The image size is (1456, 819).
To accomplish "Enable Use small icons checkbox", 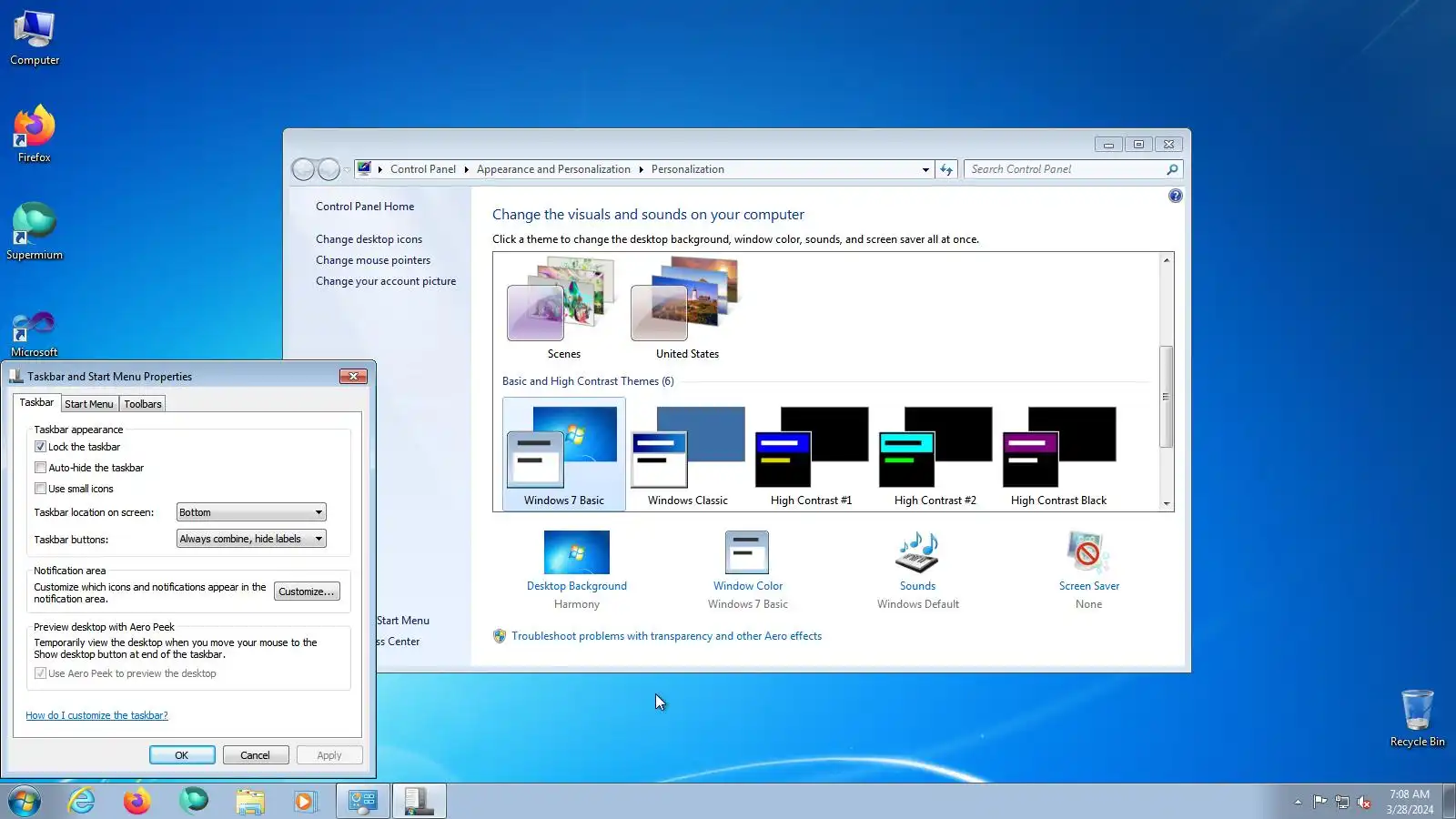I will coord(40,489).
